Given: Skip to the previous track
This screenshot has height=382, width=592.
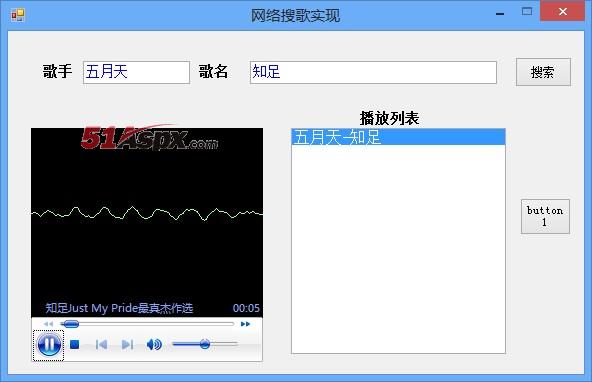Looking at the screenshot, I should [101, 344].
